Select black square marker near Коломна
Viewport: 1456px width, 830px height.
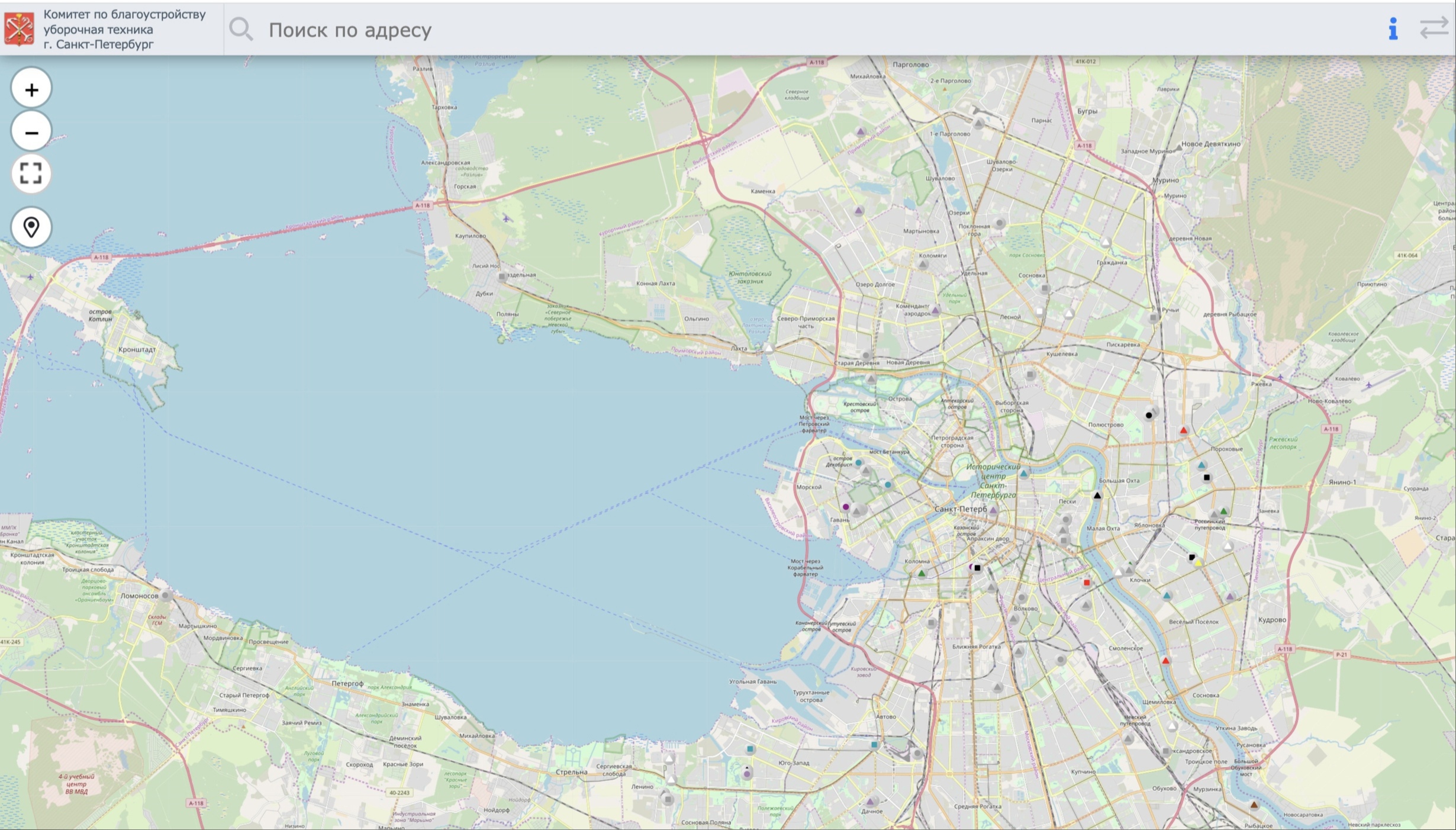[977, 568]
